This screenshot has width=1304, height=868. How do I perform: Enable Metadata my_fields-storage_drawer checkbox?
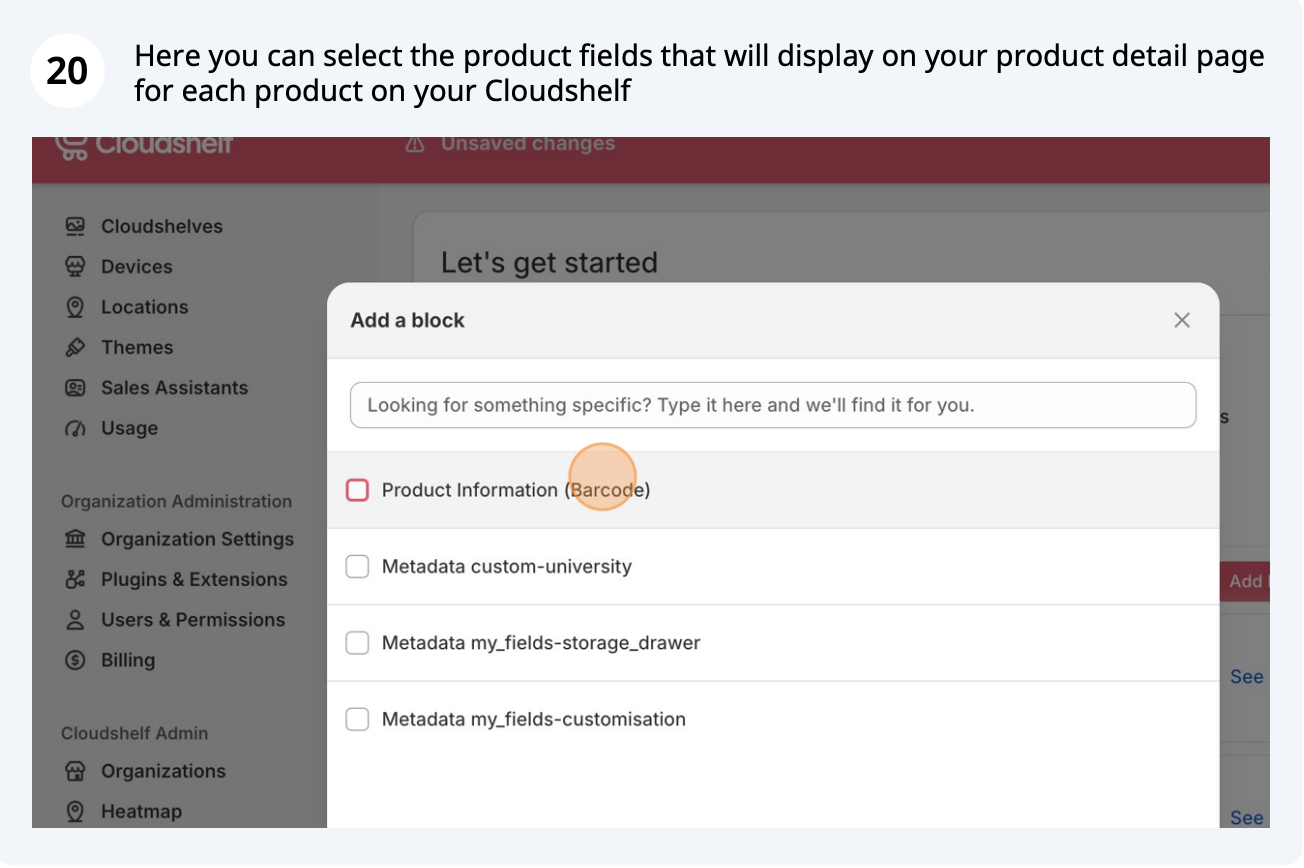point(357,643)
